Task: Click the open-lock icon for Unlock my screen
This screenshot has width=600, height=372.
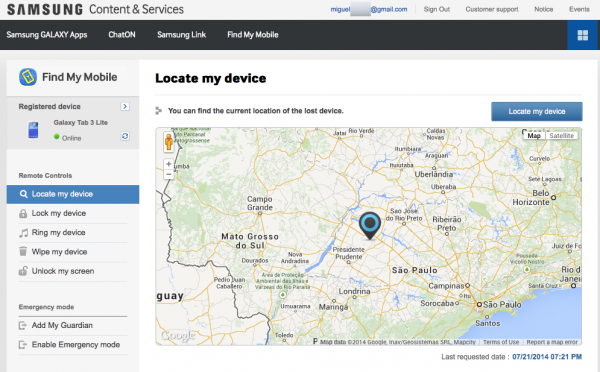Action: 23,271
